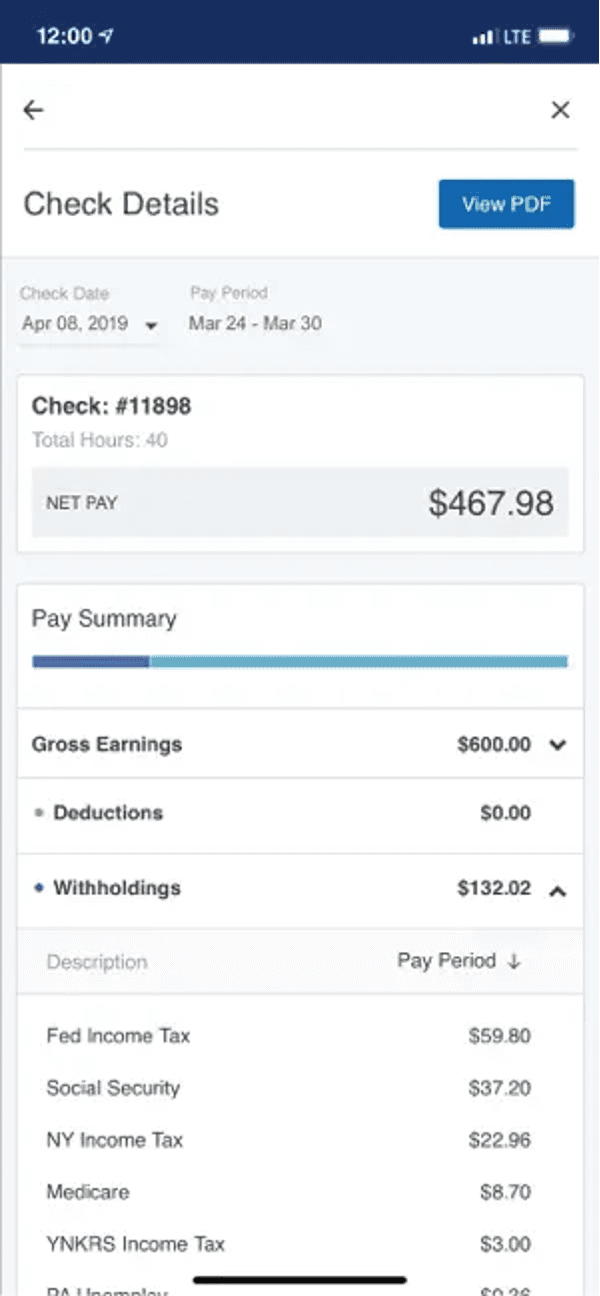Open the View PDF button
The height and width of the screenshot is (1296, 600).
pyautogui.click(x=506, y=204)
